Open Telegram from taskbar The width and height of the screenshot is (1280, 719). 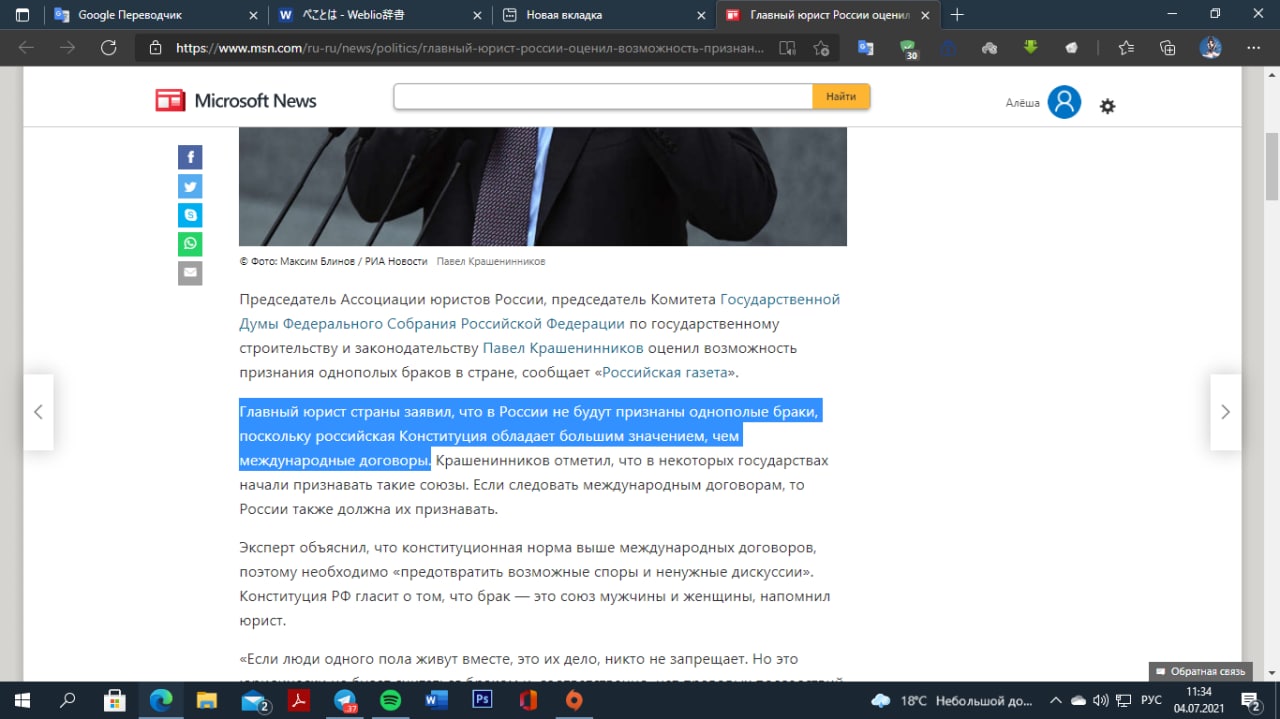pyautogui.click(x=344, y=700)
